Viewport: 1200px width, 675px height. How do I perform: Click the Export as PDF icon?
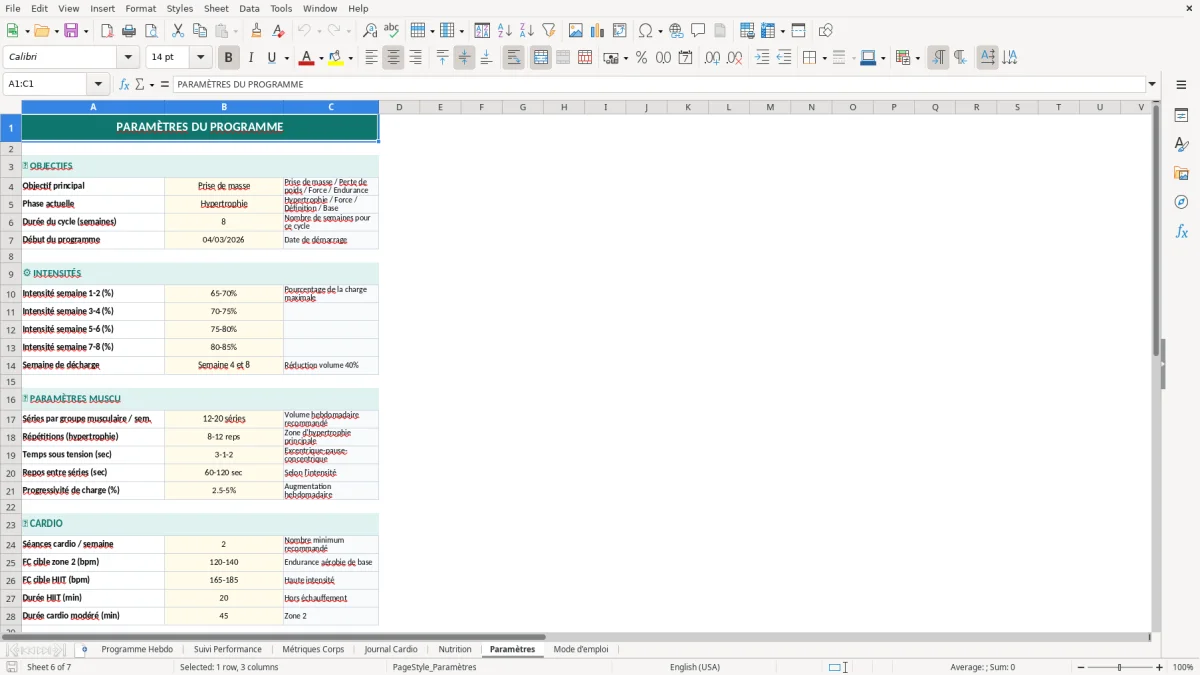pos(107,31)
